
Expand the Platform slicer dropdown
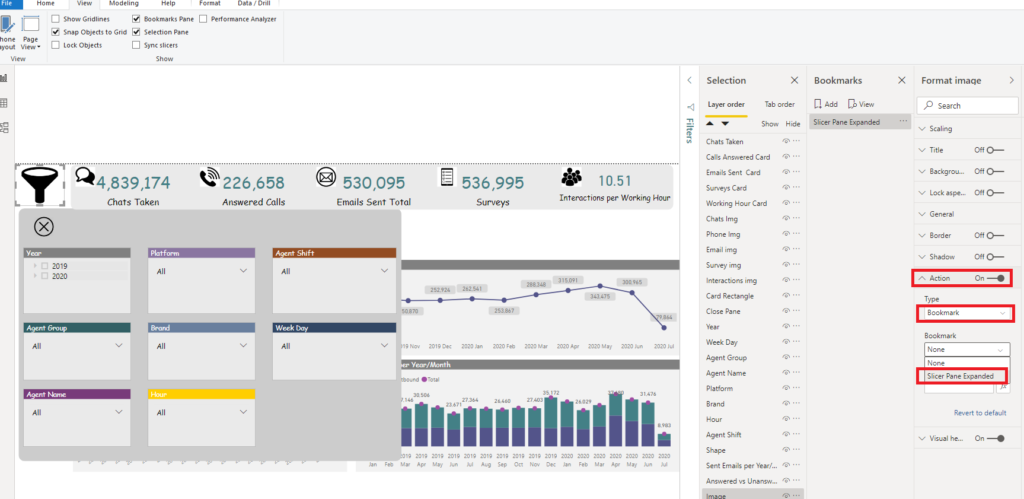pyautogui.click(x=243, y=270)
